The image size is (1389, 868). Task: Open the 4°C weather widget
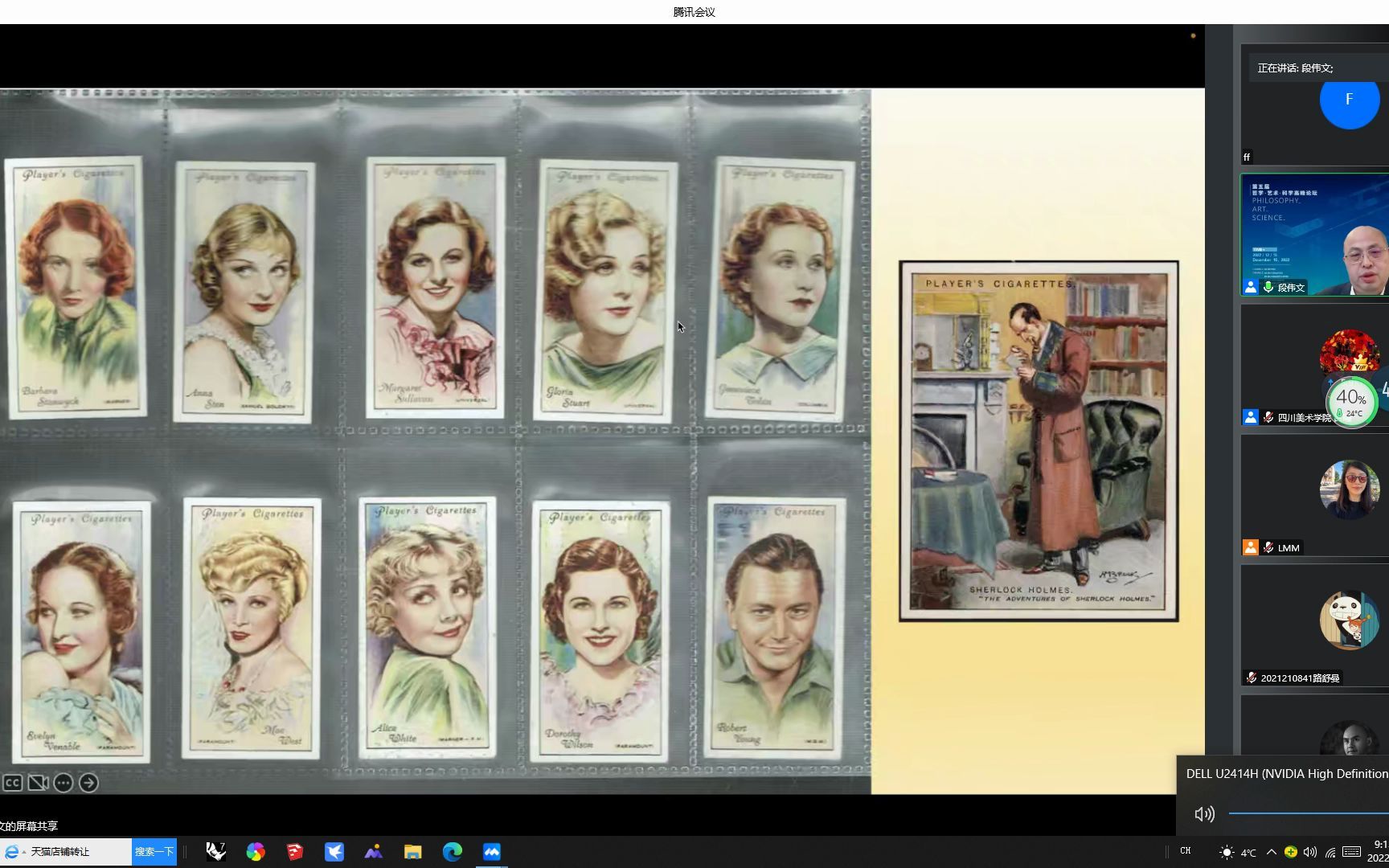tap(1238, 852)
